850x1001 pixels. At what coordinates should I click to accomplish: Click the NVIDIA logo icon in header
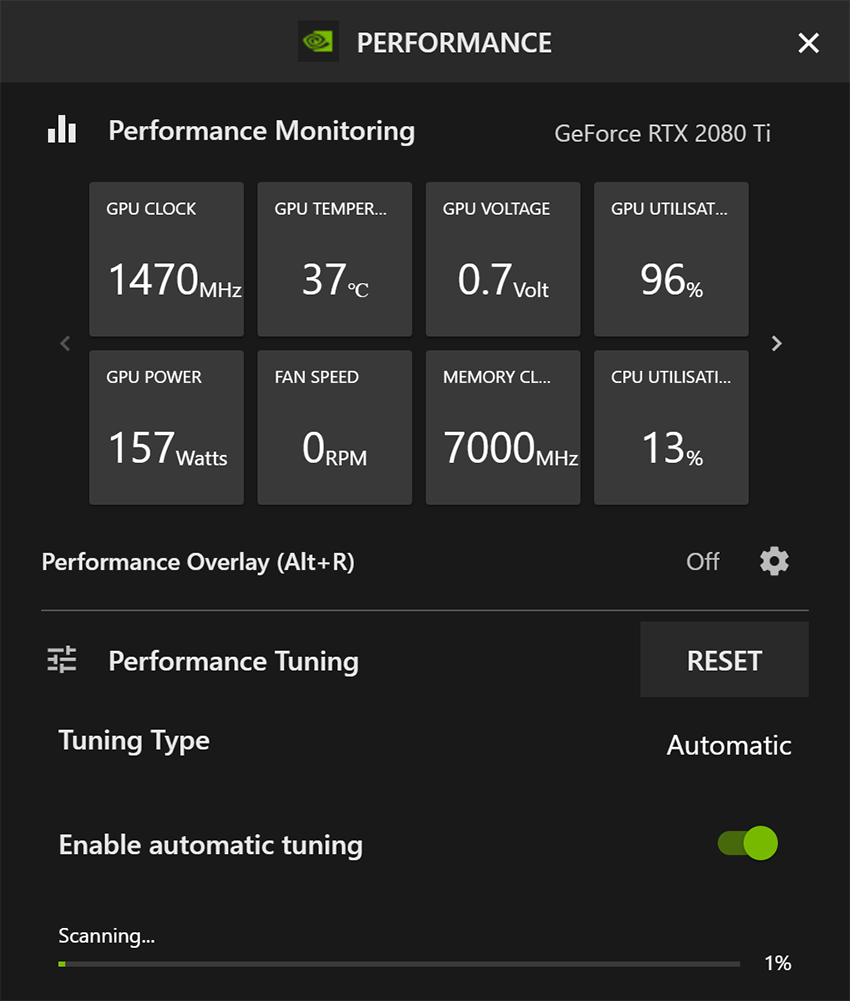click(318, 42)
